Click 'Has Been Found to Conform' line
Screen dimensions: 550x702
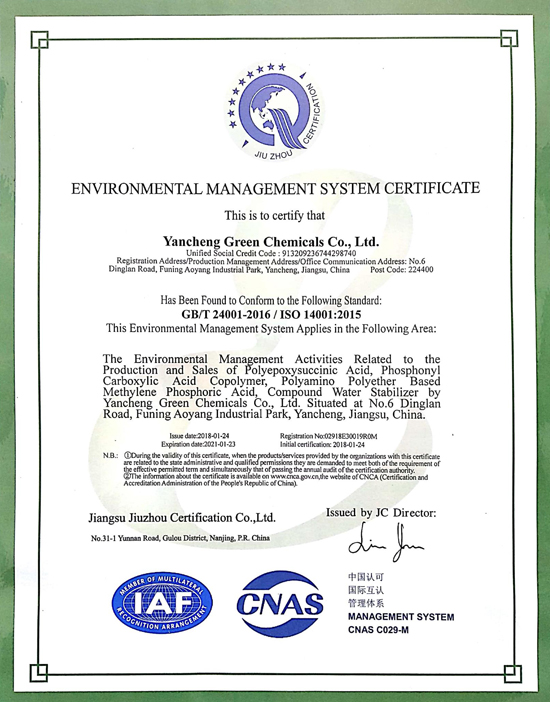271,300
